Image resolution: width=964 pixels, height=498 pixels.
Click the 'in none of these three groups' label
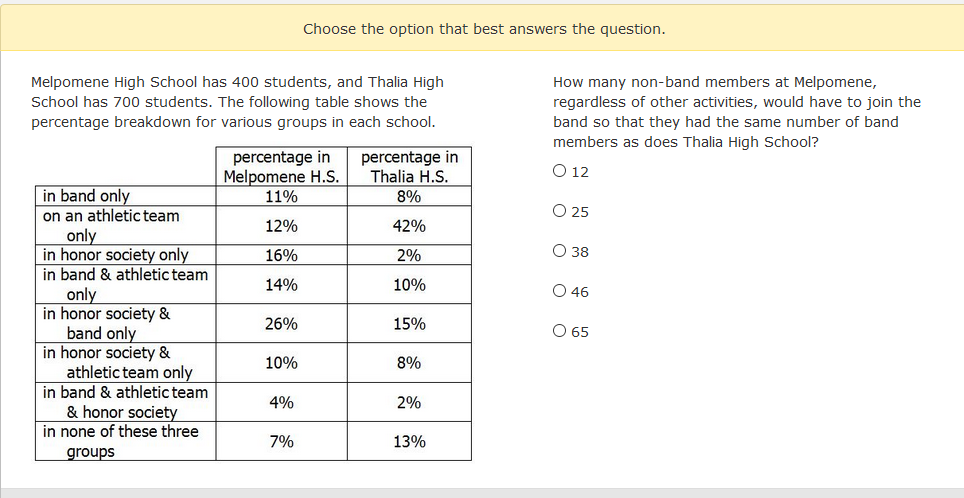pos(120,441)
